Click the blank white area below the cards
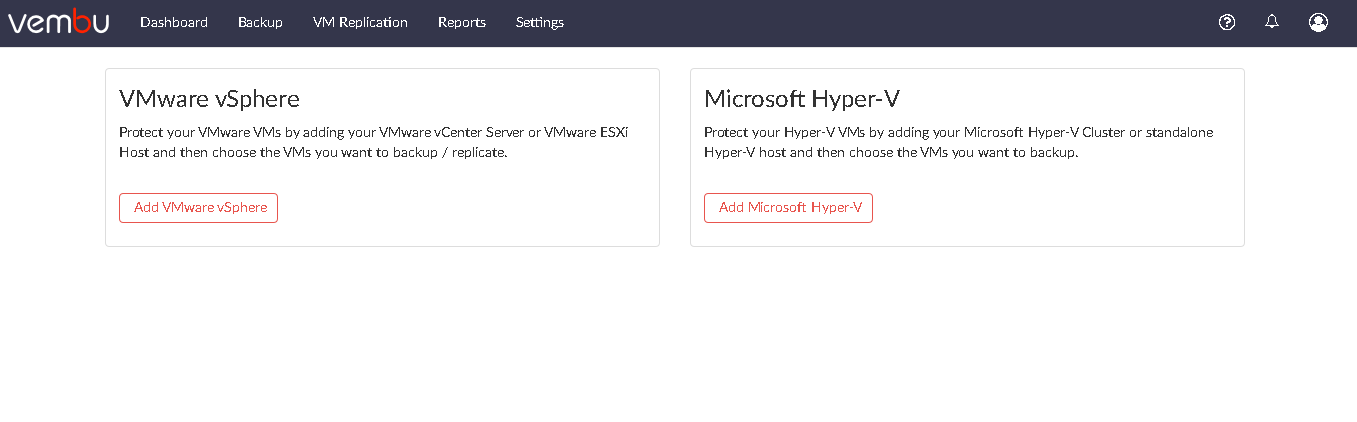The image size is (1357, 422). [x=678, y=340]
